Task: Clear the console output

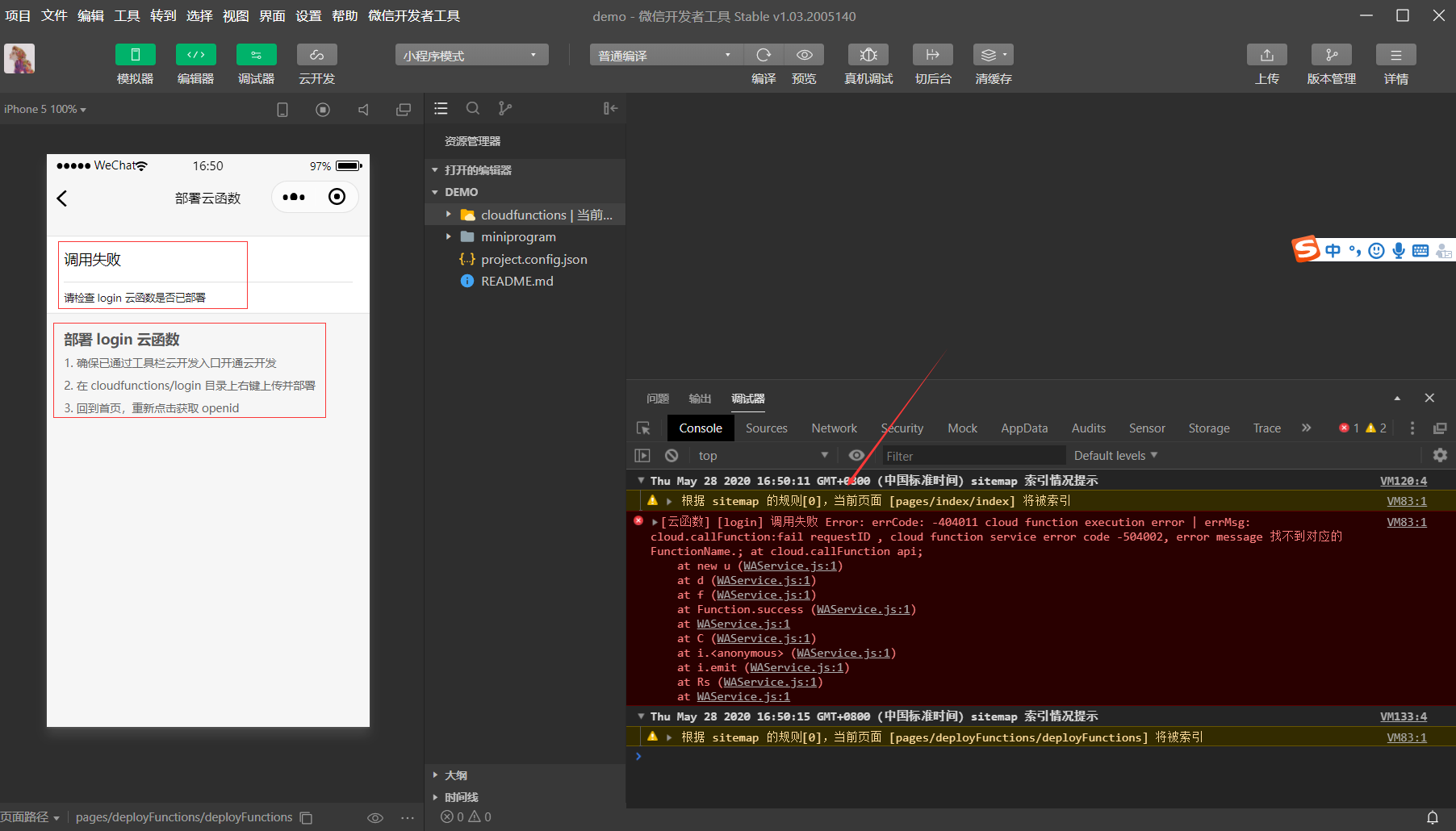Action: click(x=672, y=456)
